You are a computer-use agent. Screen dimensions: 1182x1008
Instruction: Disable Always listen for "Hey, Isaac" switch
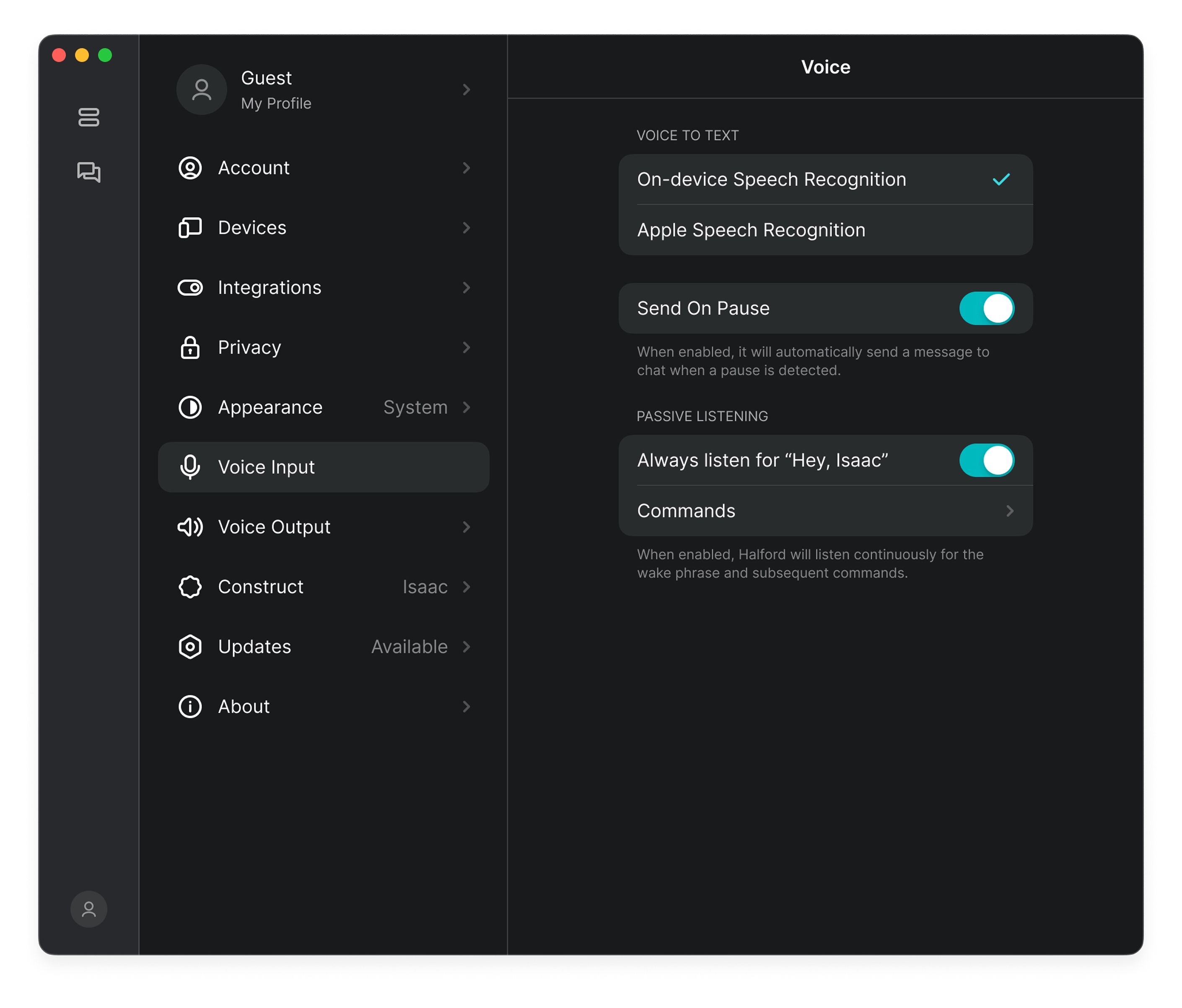(x=986, y=460)
